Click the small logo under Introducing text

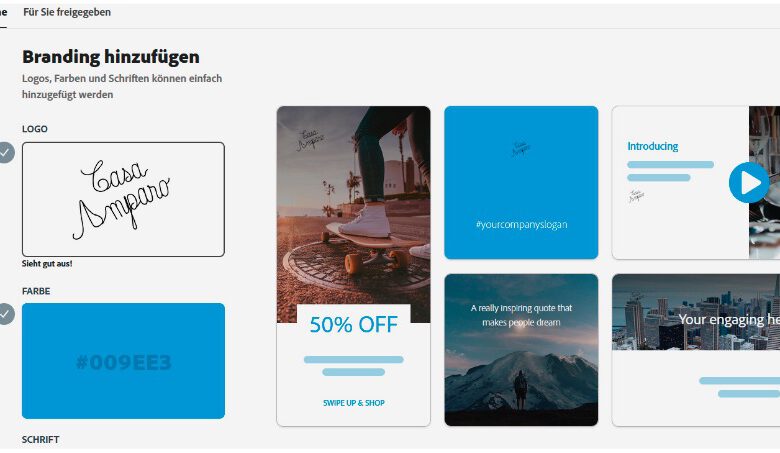[x=636, y=195]
